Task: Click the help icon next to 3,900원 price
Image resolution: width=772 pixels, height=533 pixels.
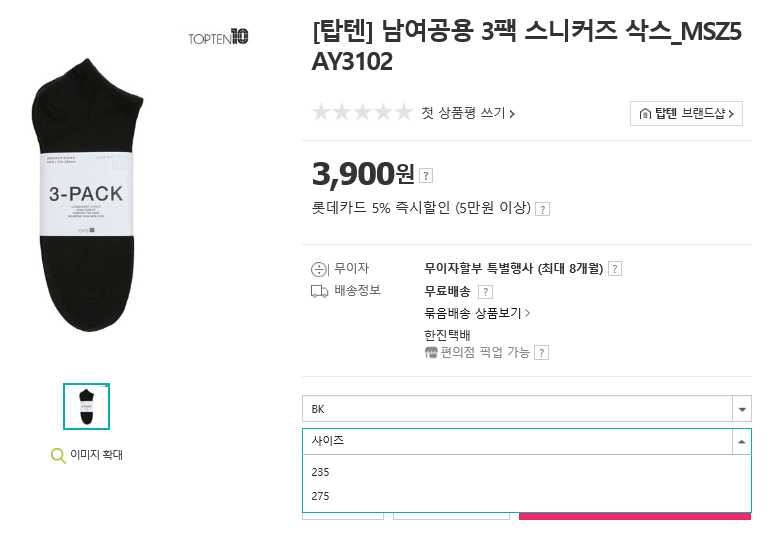Action: click(426, 176)
